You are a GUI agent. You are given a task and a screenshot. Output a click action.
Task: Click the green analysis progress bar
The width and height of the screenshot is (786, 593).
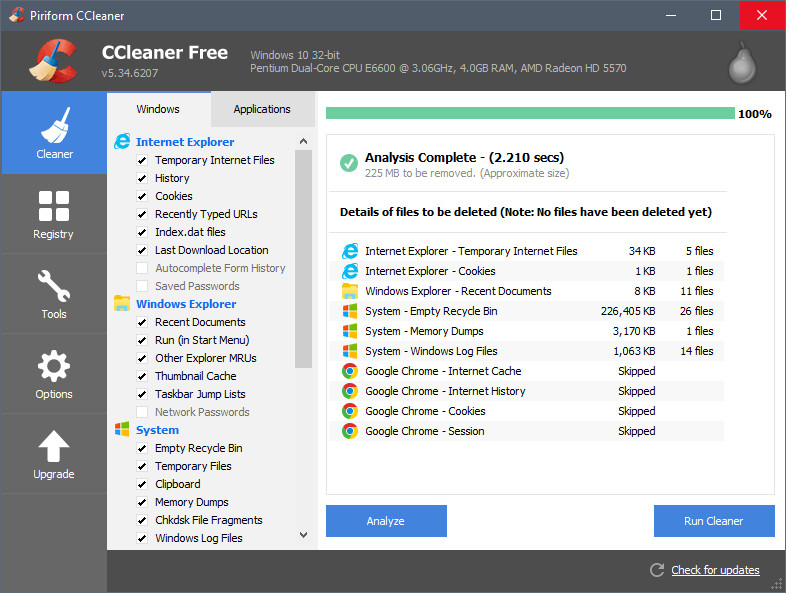click(530, 113)
